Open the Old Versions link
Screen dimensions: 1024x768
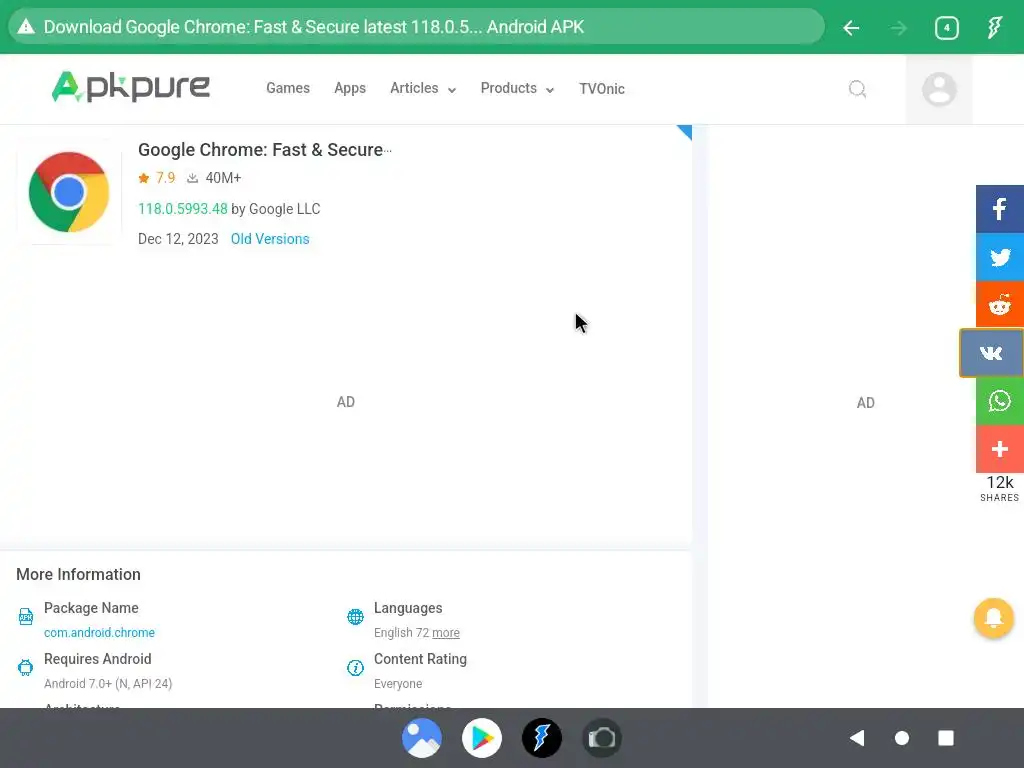click(x=270, y=239)
